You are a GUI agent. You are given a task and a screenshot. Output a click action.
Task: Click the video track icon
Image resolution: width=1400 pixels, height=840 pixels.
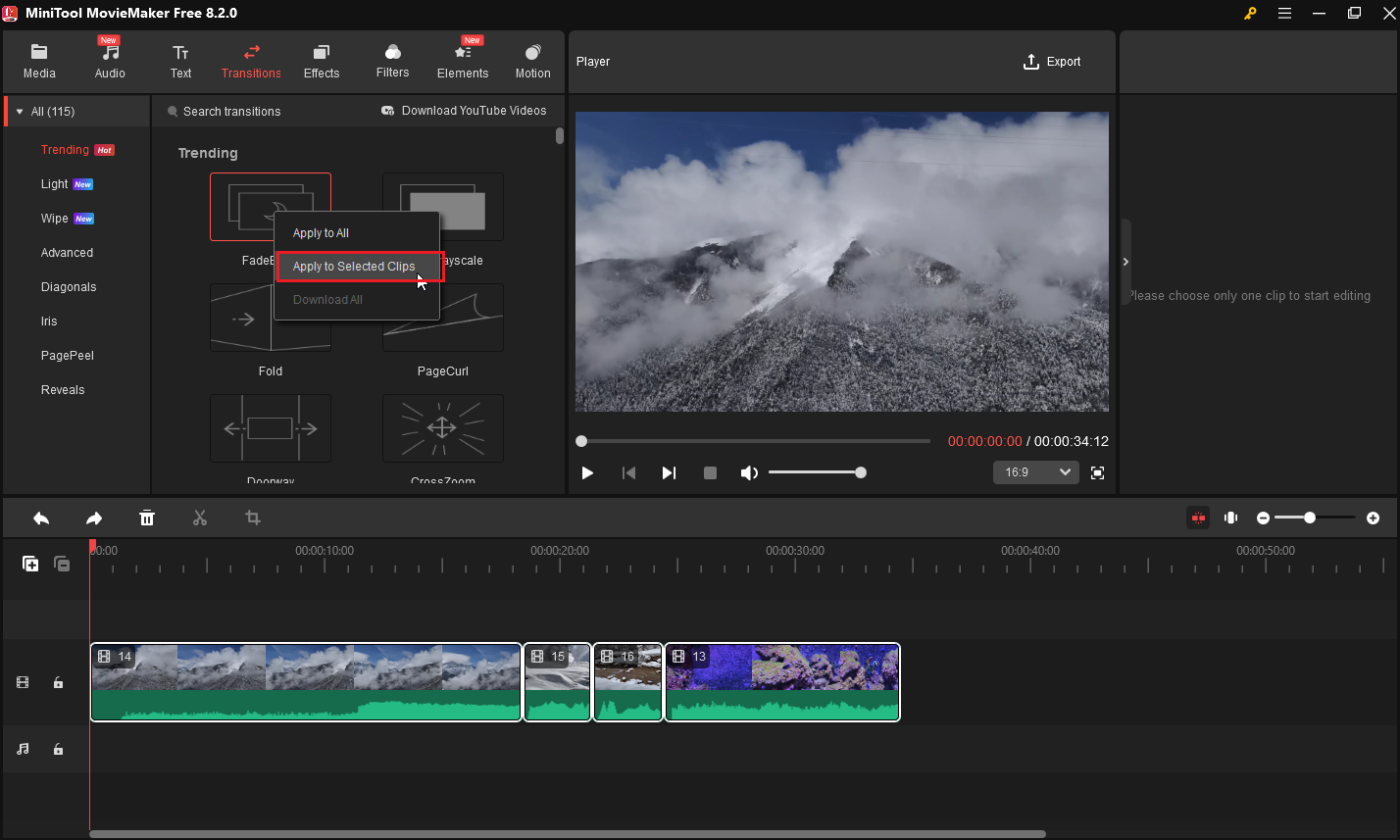pyautogui.click(x=23, y=682)
